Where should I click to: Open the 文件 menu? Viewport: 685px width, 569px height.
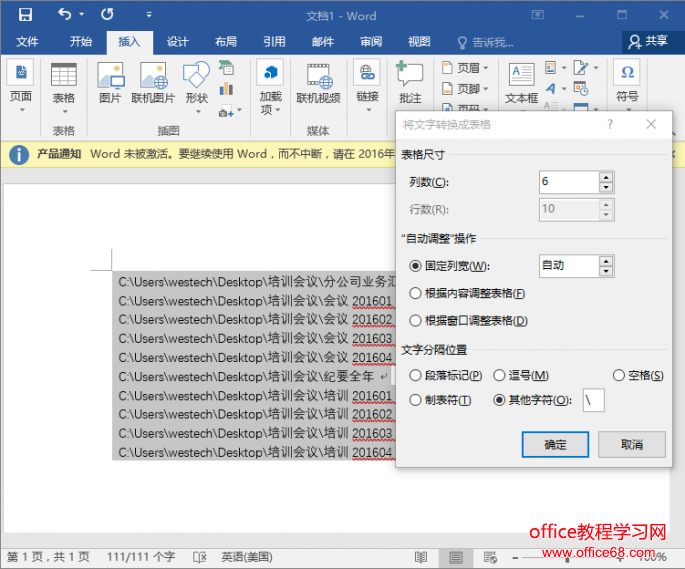[27, 42]
